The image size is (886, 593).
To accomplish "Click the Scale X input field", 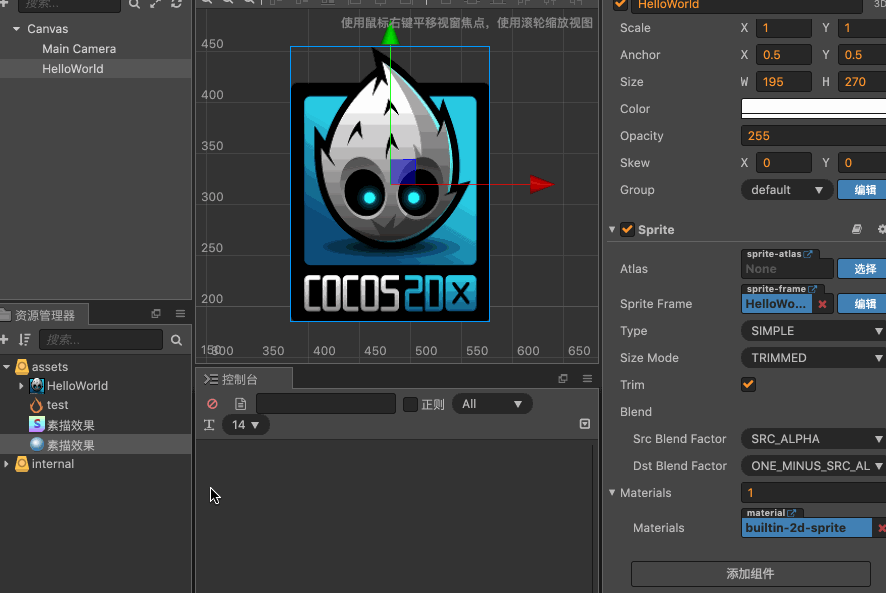I will 783,28.
